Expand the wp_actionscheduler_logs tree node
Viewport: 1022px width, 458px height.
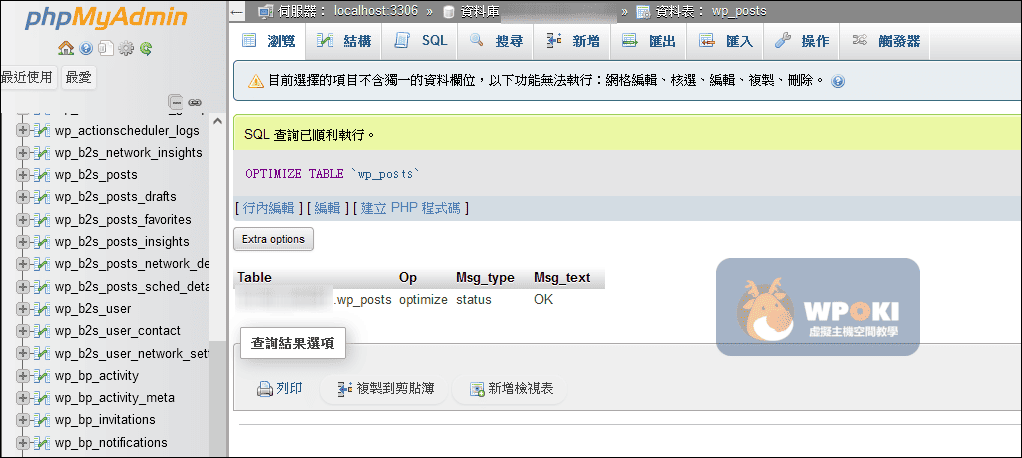[23, 131]
